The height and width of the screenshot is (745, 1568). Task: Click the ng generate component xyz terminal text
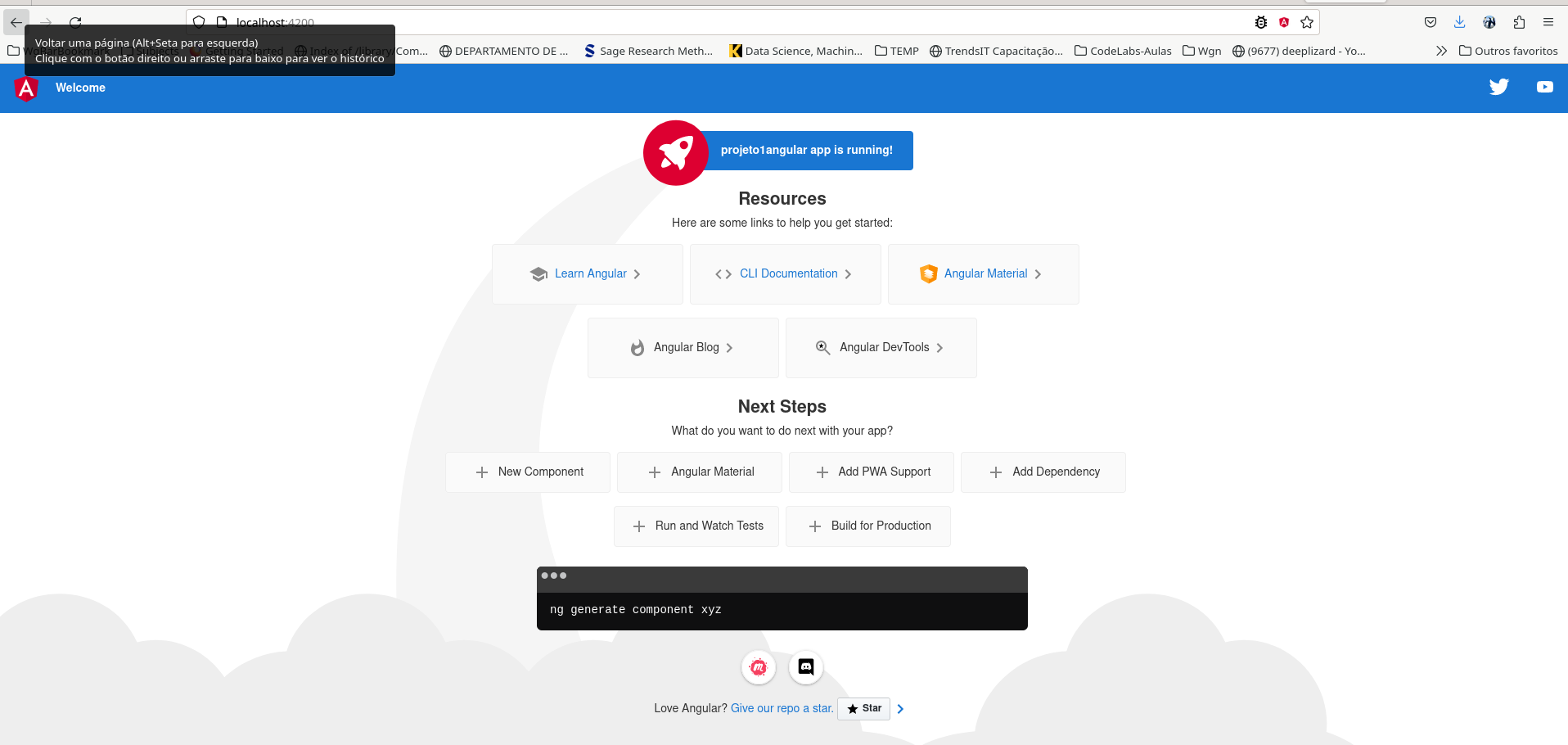[x=636, y=610]
